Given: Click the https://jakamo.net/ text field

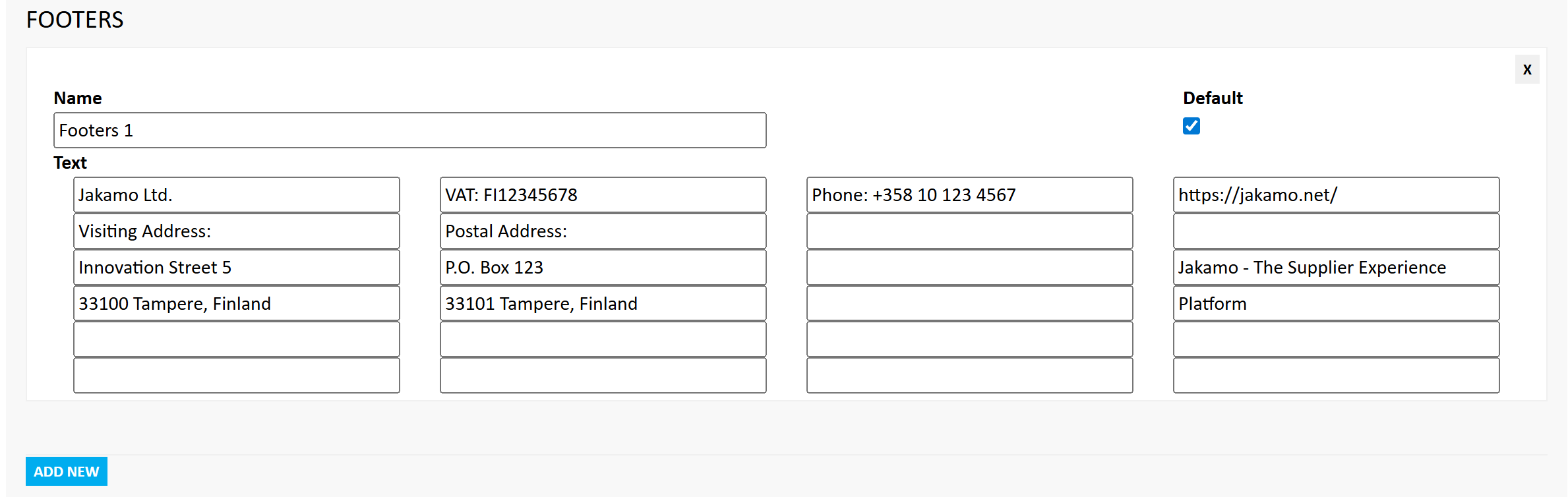Looking at the screenshot, I should [1337, 194].
